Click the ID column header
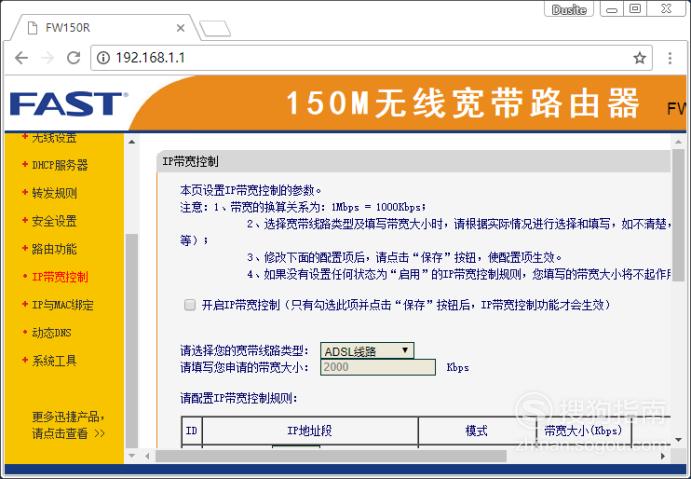 pyautogui.click(x=192, y=431)
